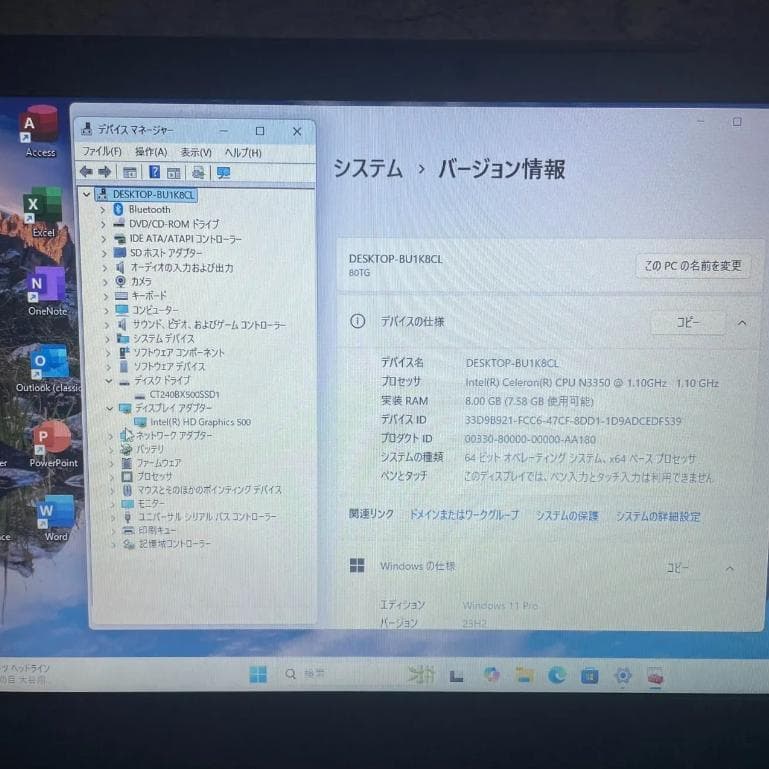The height and width of the screenshot is (769, 769).
Task: Select マウスとそのほかのポインティング デバイス row
Action: tap(209, 489)
